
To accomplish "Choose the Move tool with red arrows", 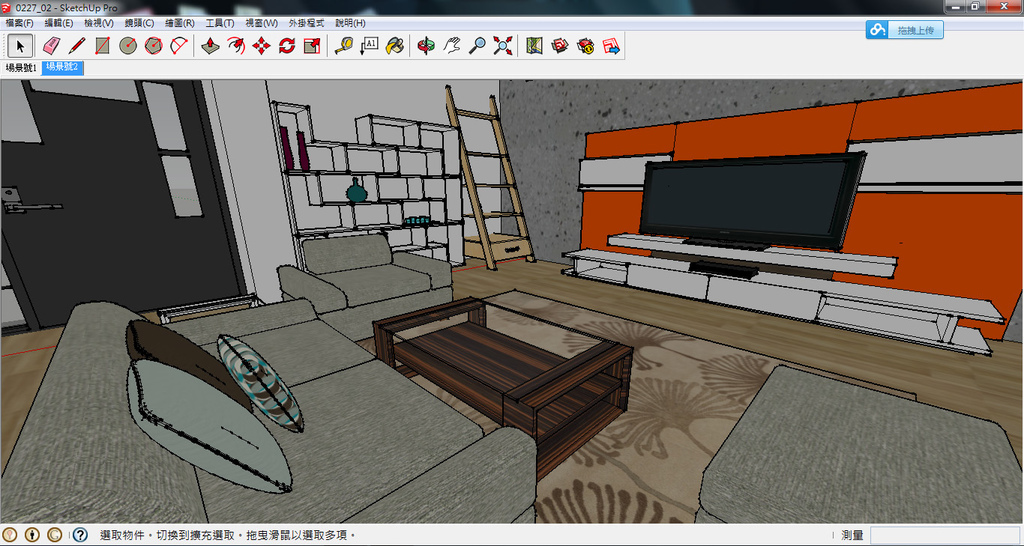I will click(x=261, y=46).
